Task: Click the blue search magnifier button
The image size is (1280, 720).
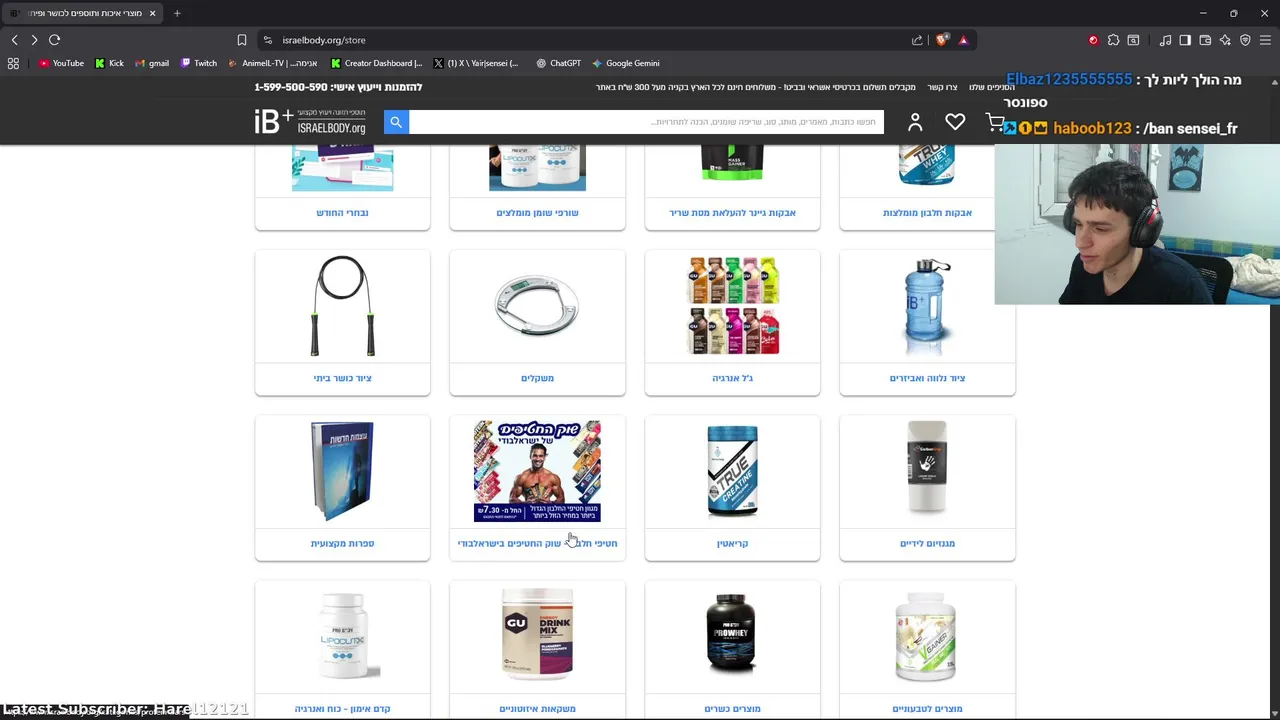Action: click(396, 122)
